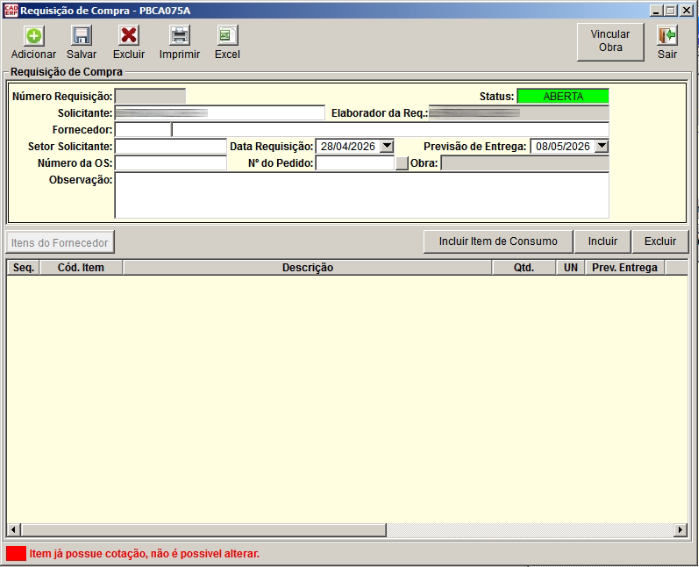
Task: Click the horizontal scrollbar left arrow
Action: pos(13,530)
